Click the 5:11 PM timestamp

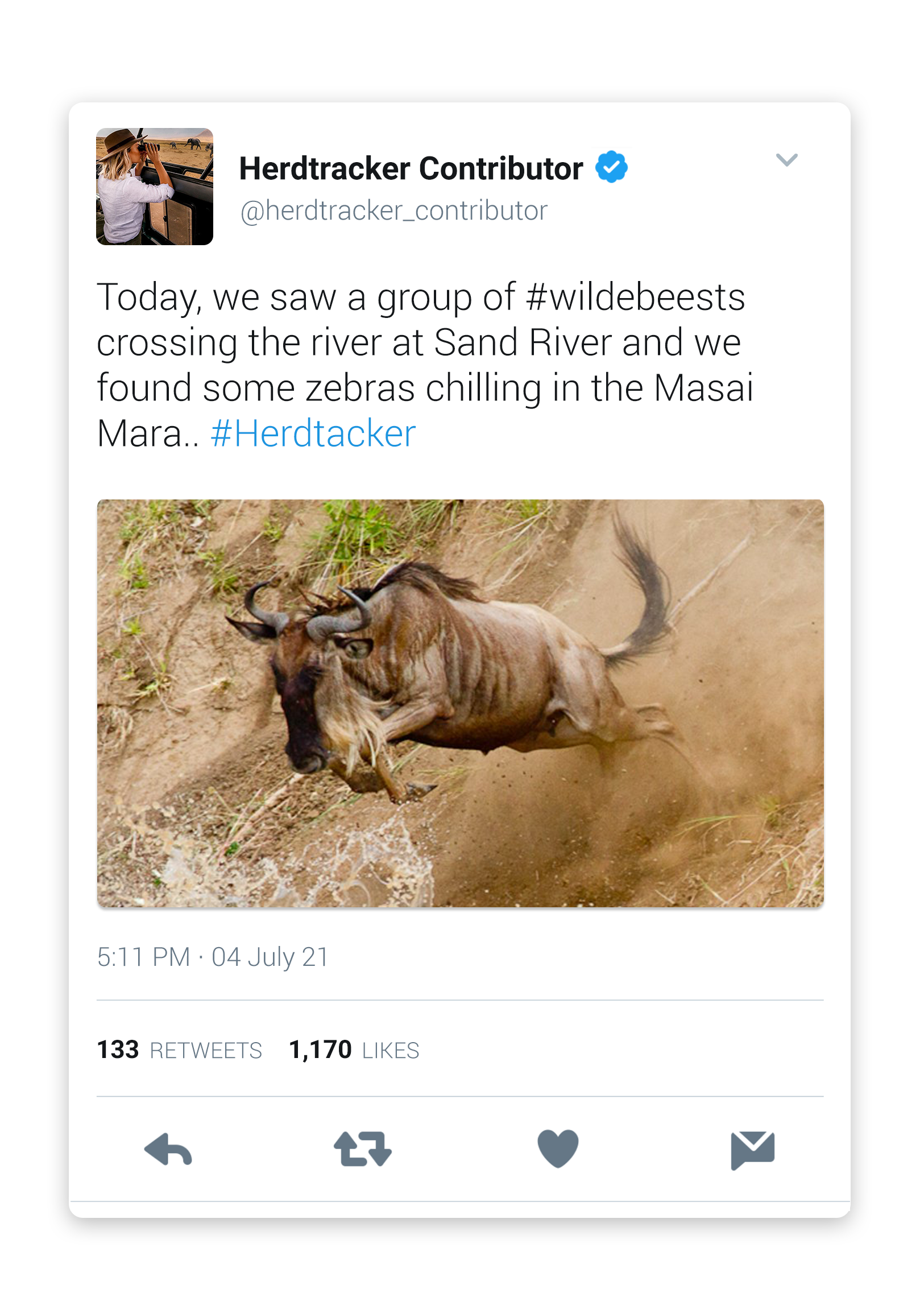pyautogui.click(x=143, y=957)
